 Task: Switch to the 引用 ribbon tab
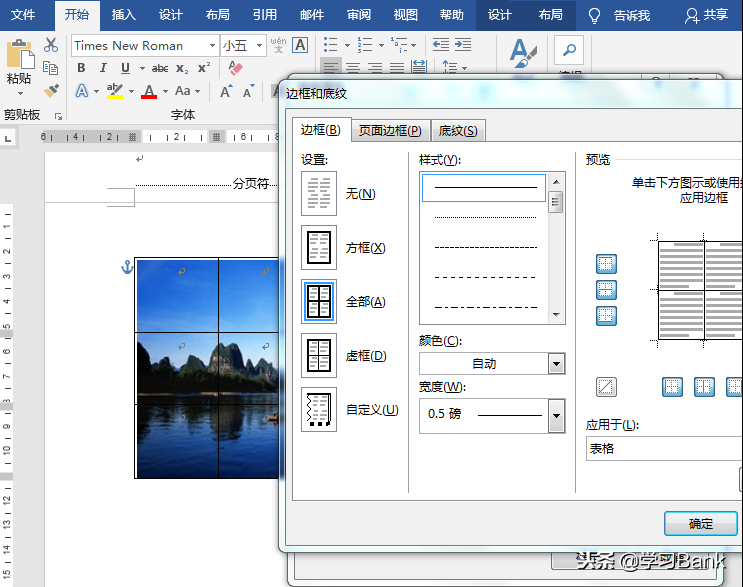pyautogui.click(x=264, y=15)
